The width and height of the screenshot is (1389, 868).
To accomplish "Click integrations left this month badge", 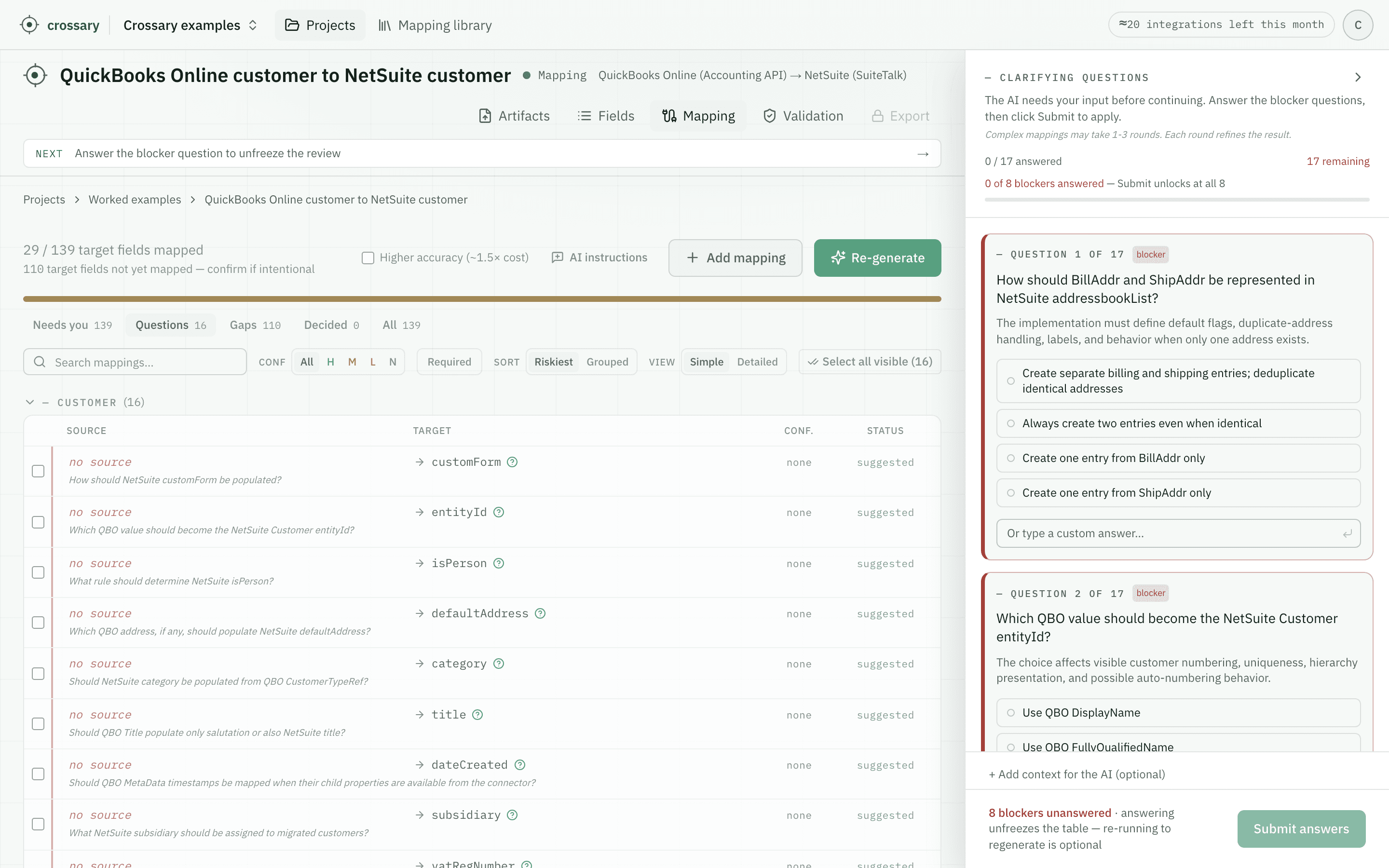I will click(1221, 25).
